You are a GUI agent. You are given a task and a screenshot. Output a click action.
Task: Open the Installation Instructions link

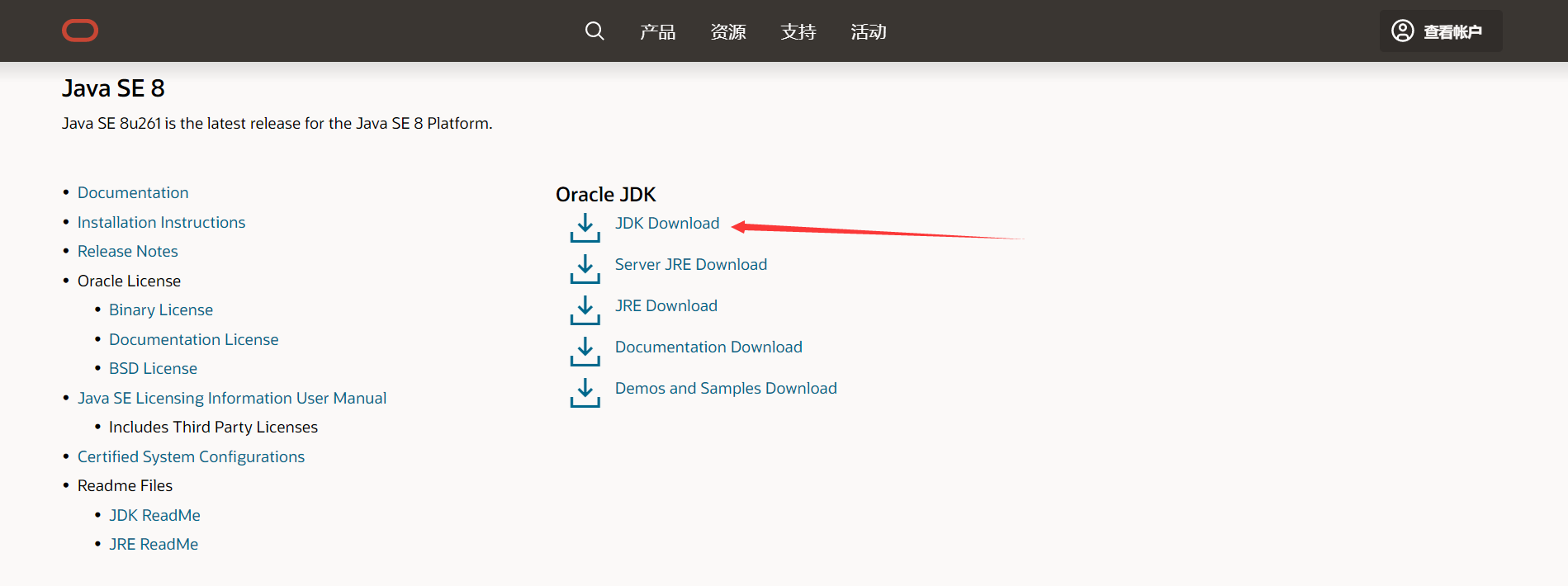tap(161, 222)
